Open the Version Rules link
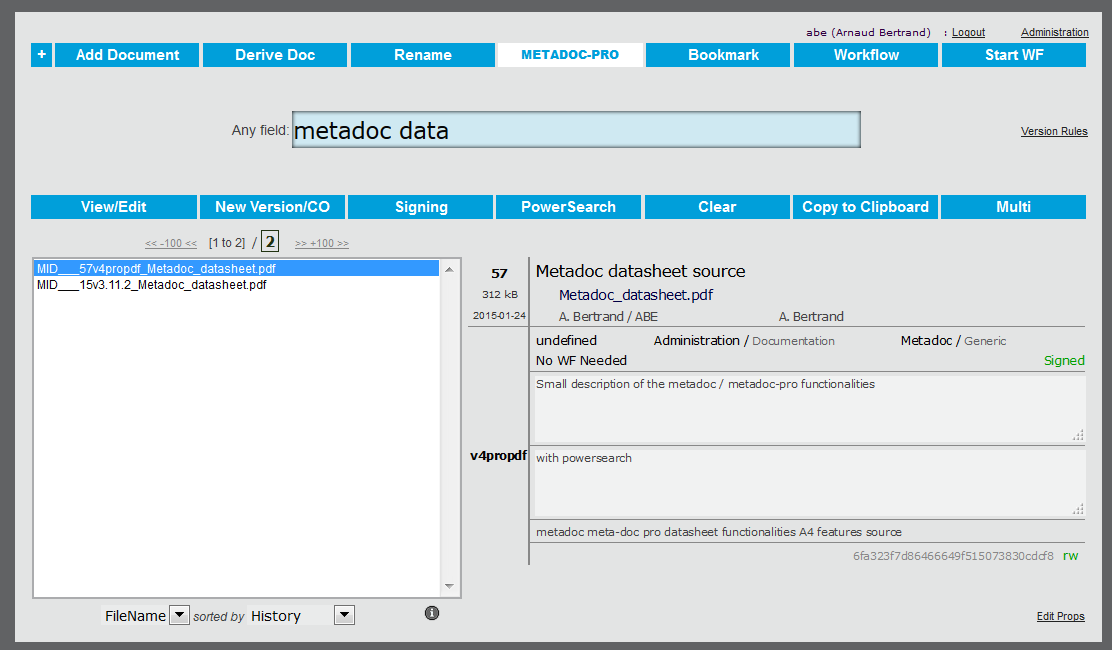This screenshot has height=650, width=1112. click(x=1054, y=131)
